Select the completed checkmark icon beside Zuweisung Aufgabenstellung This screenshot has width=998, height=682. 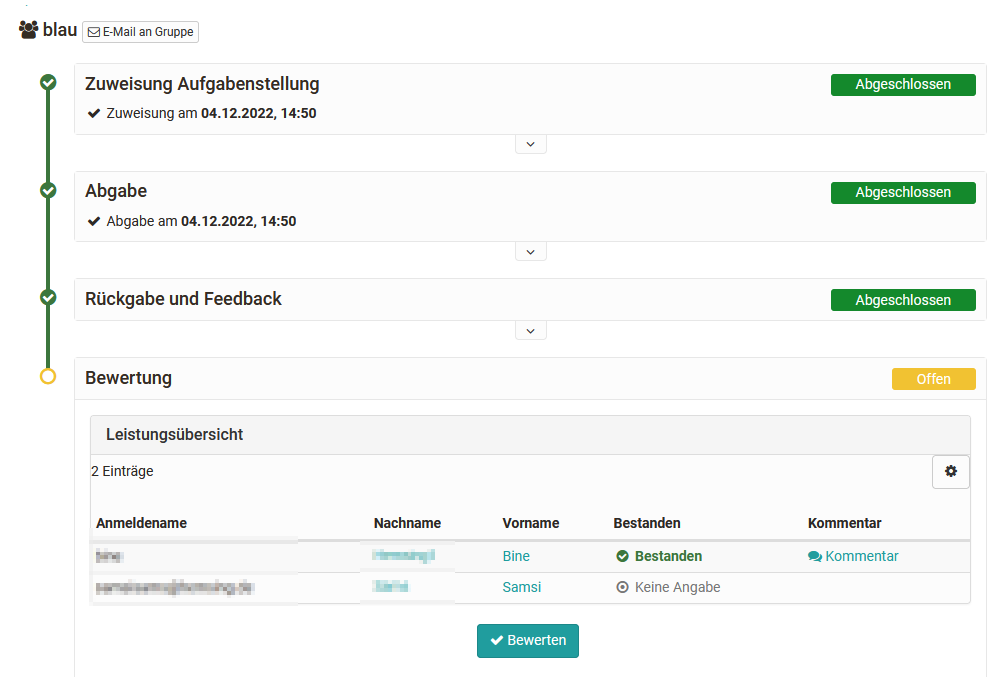click(x=48, y=83)
